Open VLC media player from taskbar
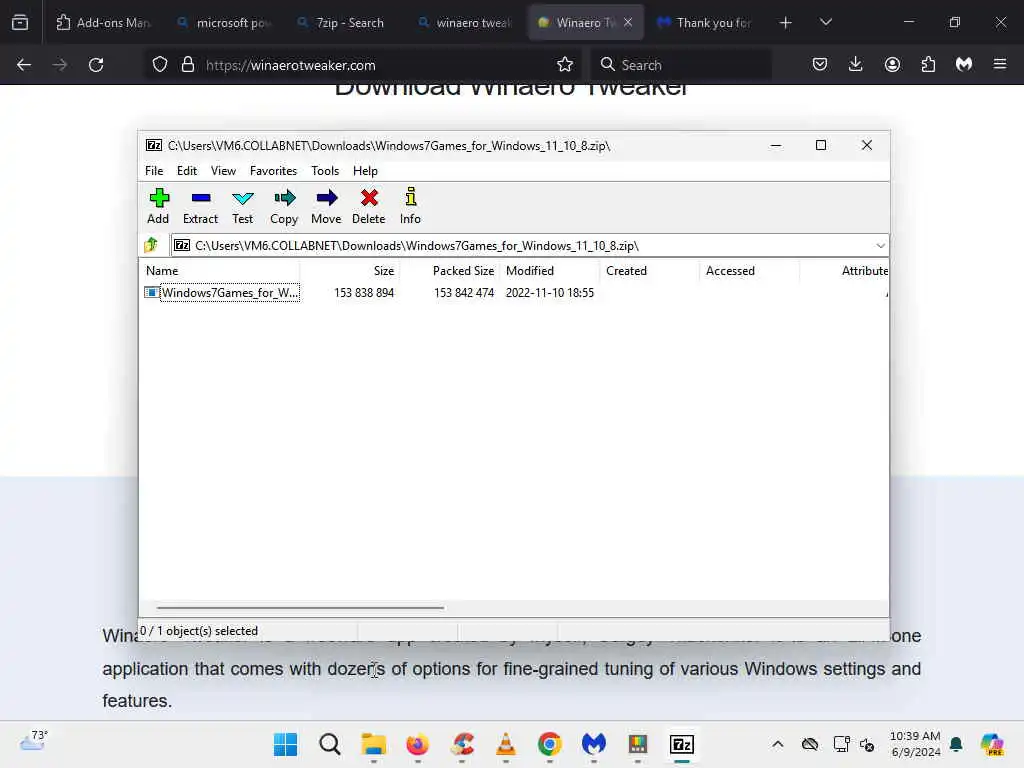Image resolution: width=1024 pixels, height=768 pixels. [x=505, y=744]
